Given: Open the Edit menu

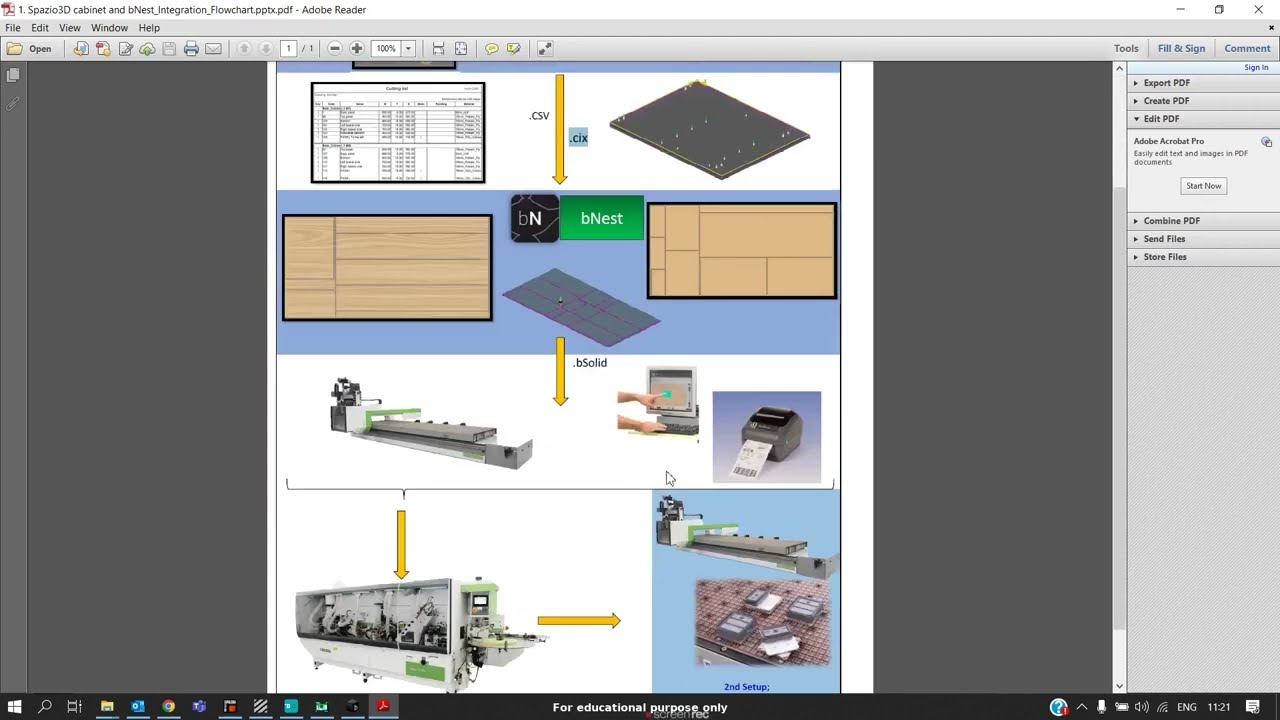Looking at the screenshot, I should coord(40,28).
